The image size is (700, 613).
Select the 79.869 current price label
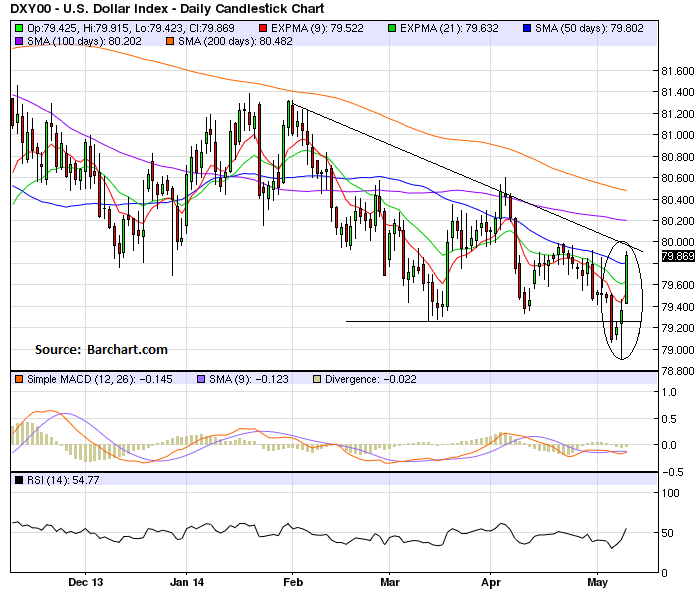[678, 256]
